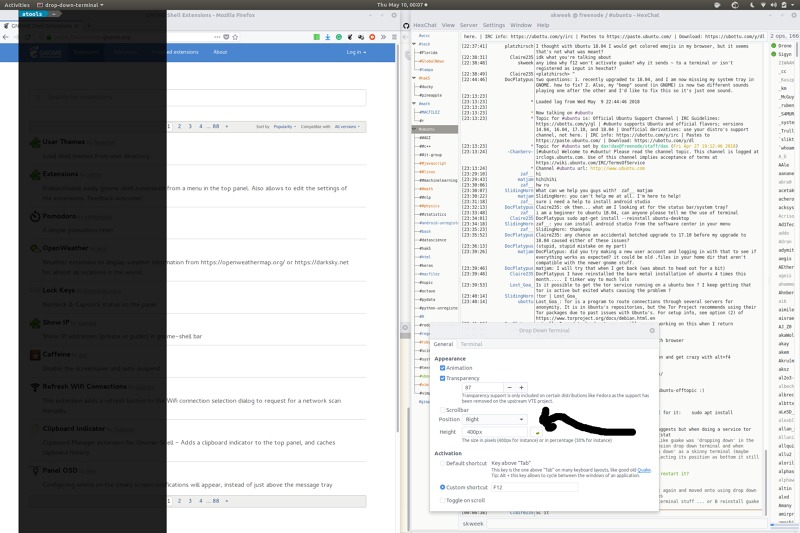Open the Position dropdown set to Right
Viewport: 800px width, 533px height.
pos(494,419)
